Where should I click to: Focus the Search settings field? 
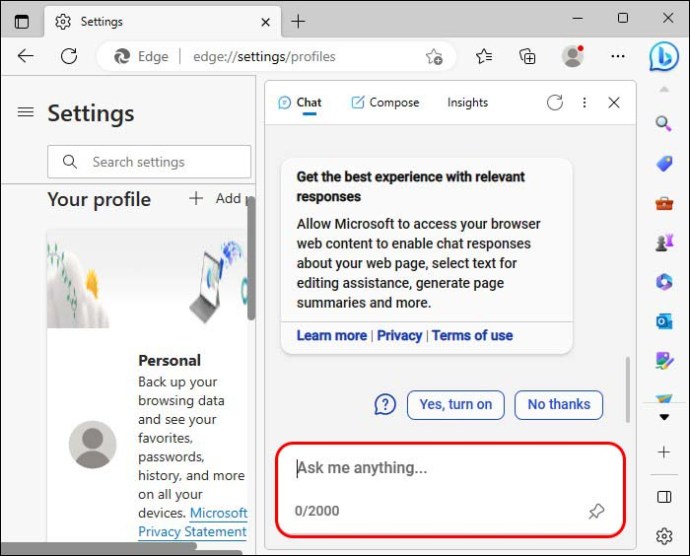point(149,162)
